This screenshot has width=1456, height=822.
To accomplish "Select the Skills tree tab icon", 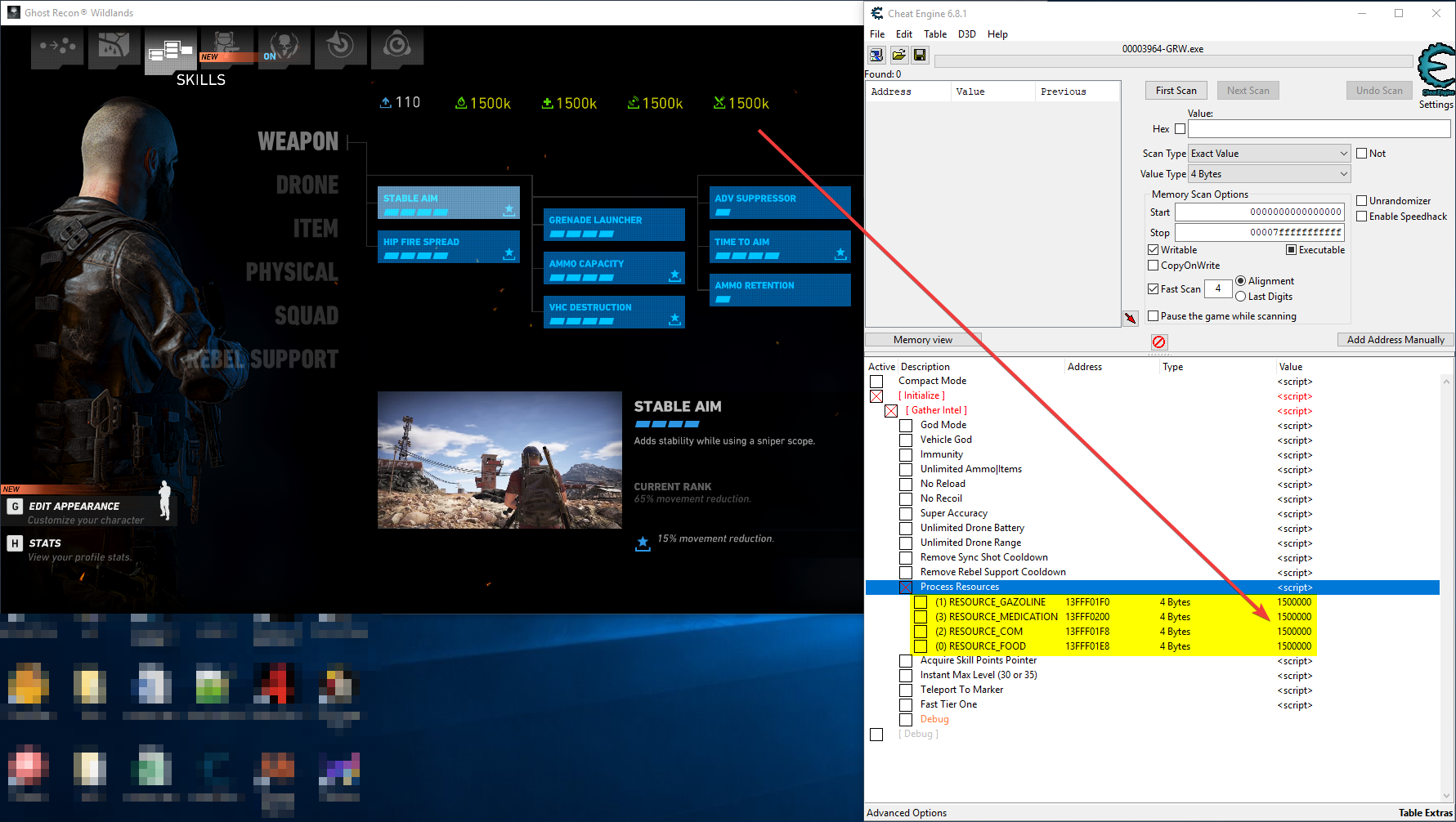I will (171, 51).
